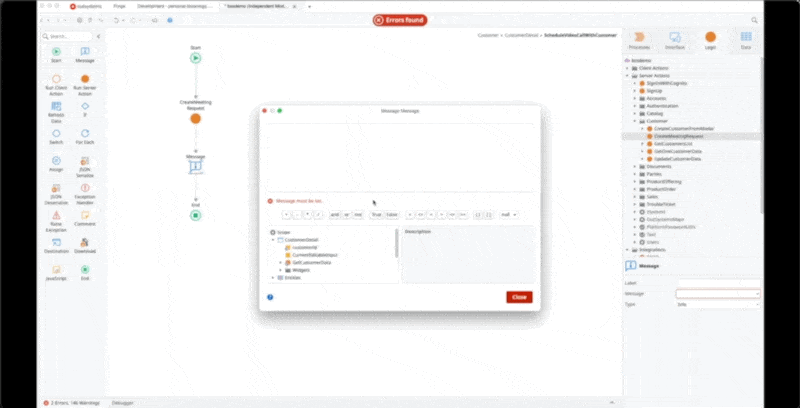
Task: Open the help icon in the Message dialog
Action: [x=271, y=297]
